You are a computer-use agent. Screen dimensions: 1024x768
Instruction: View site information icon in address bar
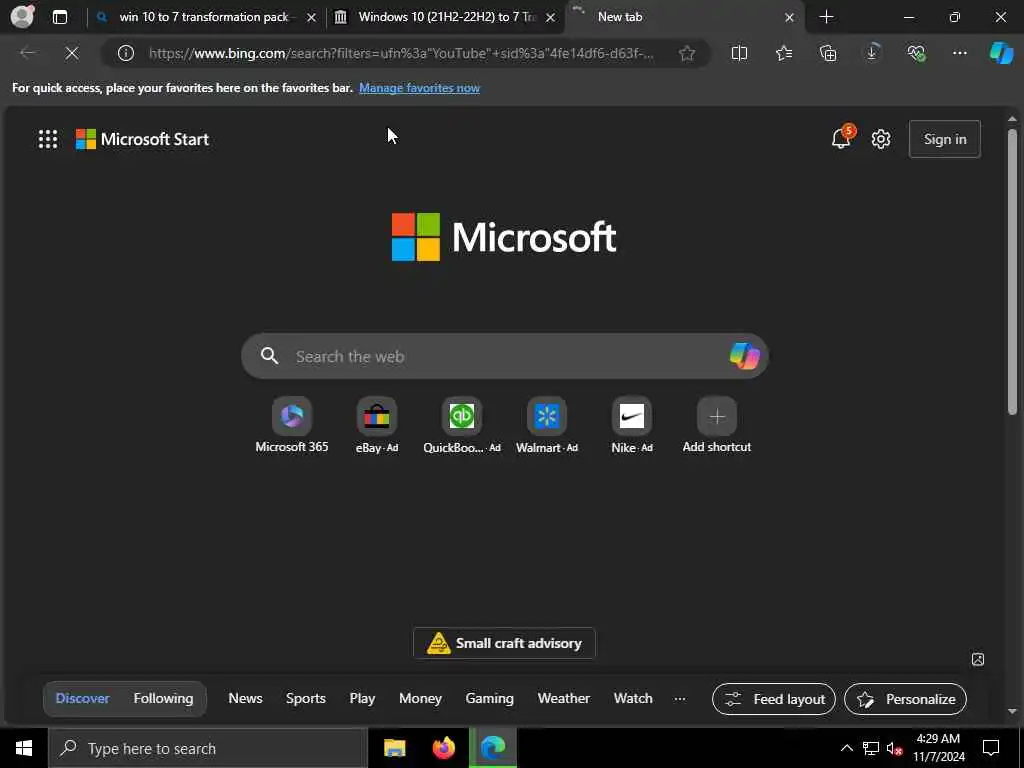[125, 53]
